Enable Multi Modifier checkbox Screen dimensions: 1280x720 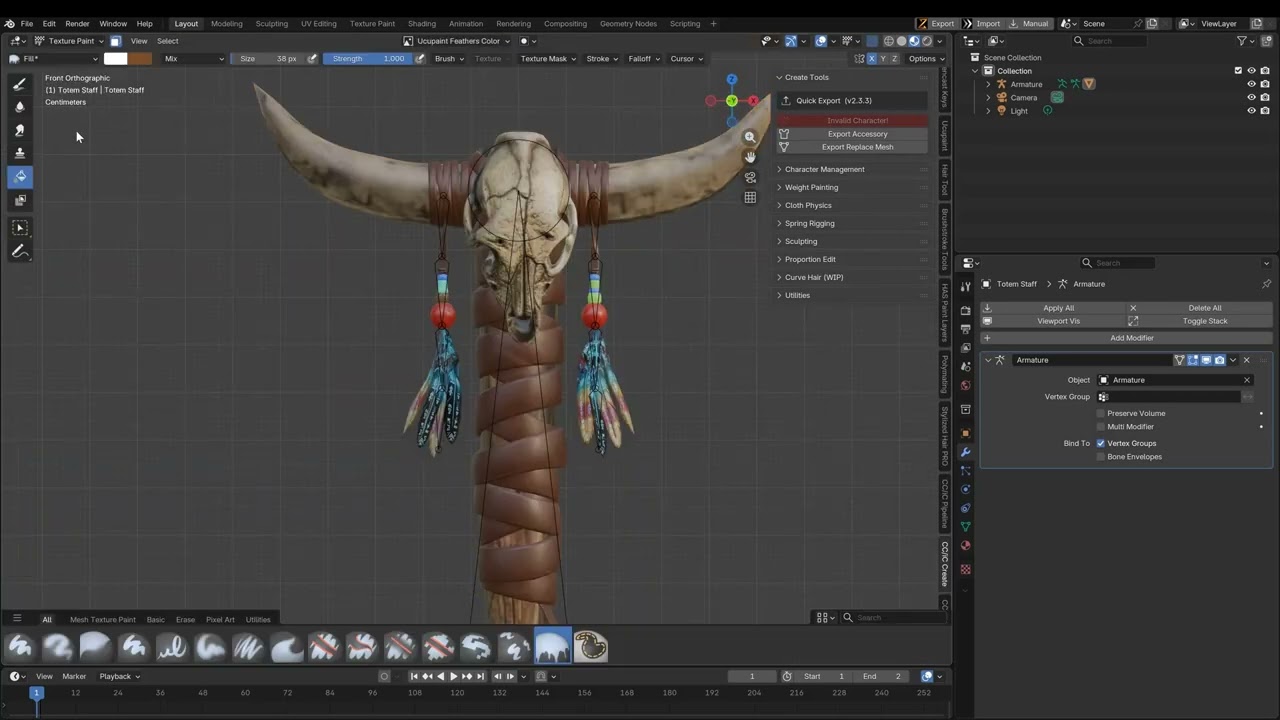click(1101, 427)
